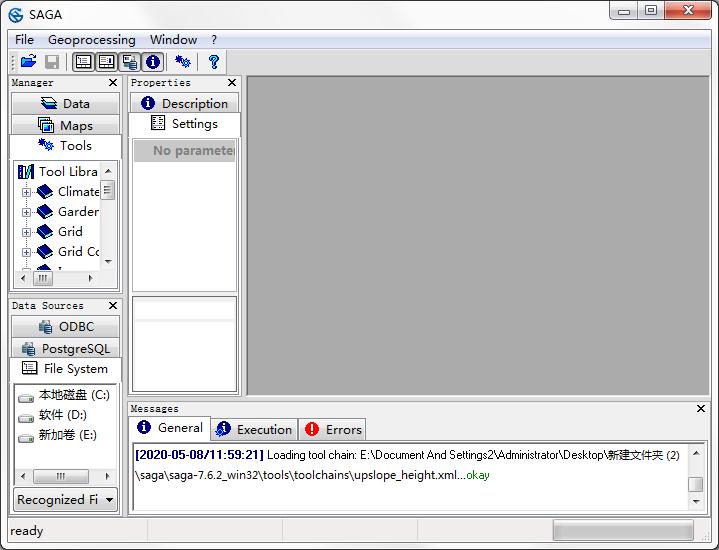Switch to the Data tab in Manager

point(65,104)
